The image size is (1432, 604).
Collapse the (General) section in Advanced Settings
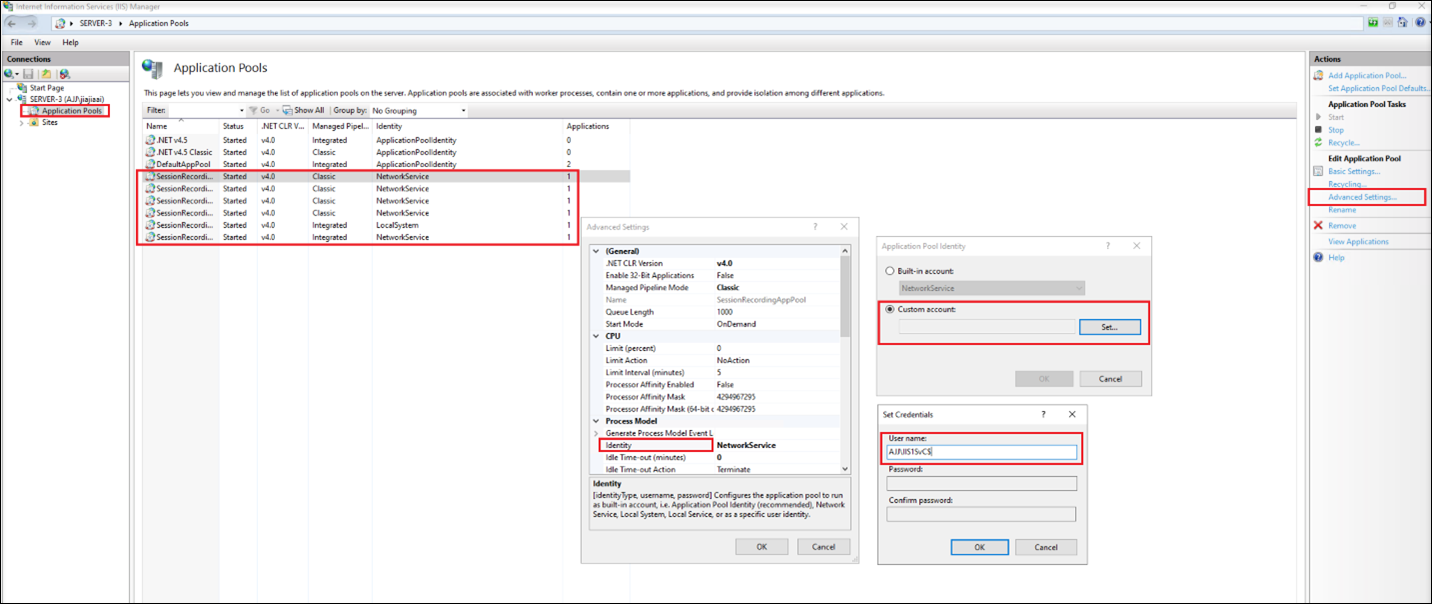click(x=597, y=251)
